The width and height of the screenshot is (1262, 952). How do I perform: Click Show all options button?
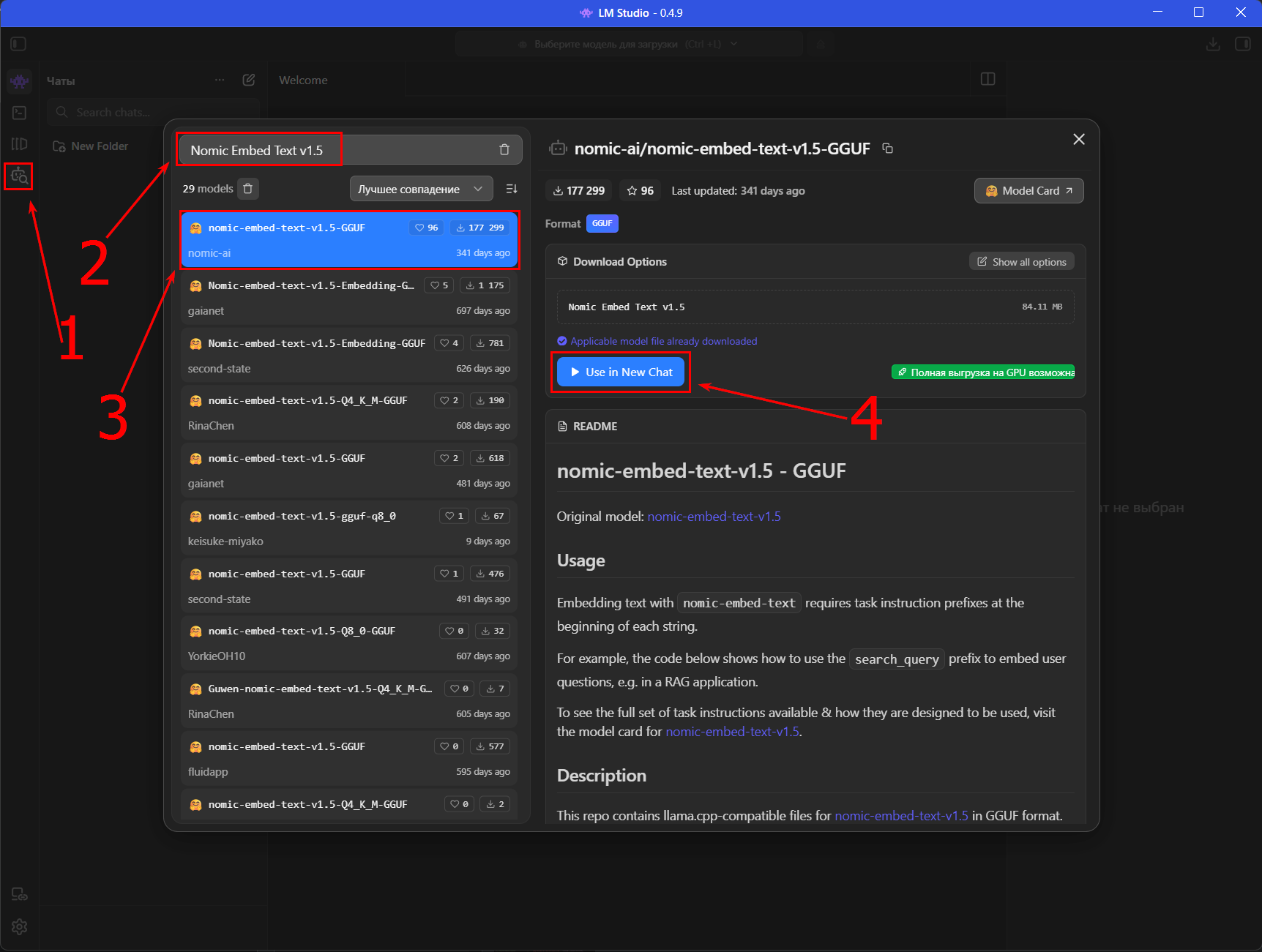pyautogui.click(x=1021, y=262)
